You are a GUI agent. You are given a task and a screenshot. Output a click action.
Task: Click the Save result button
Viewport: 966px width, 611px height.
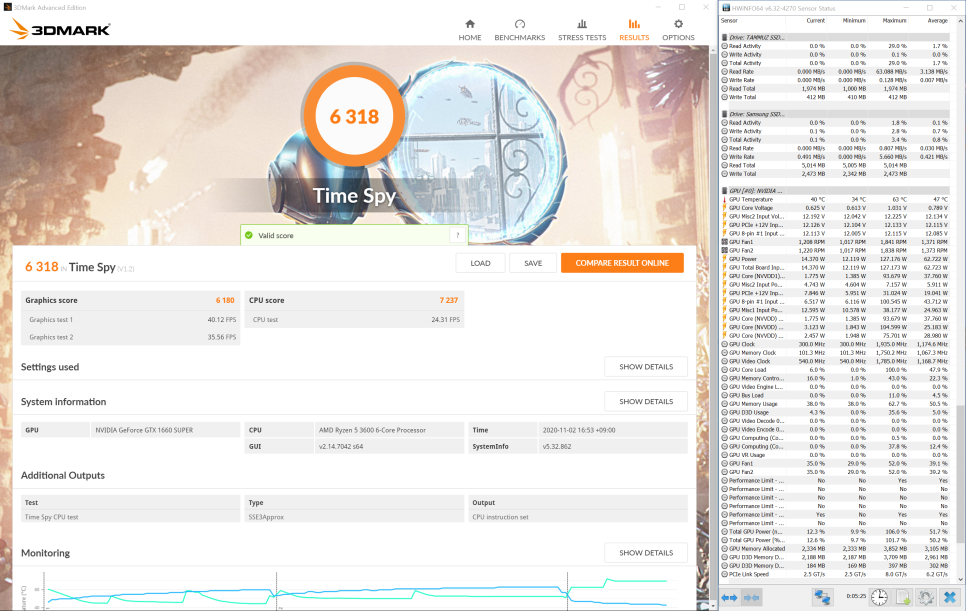(533, 263)
